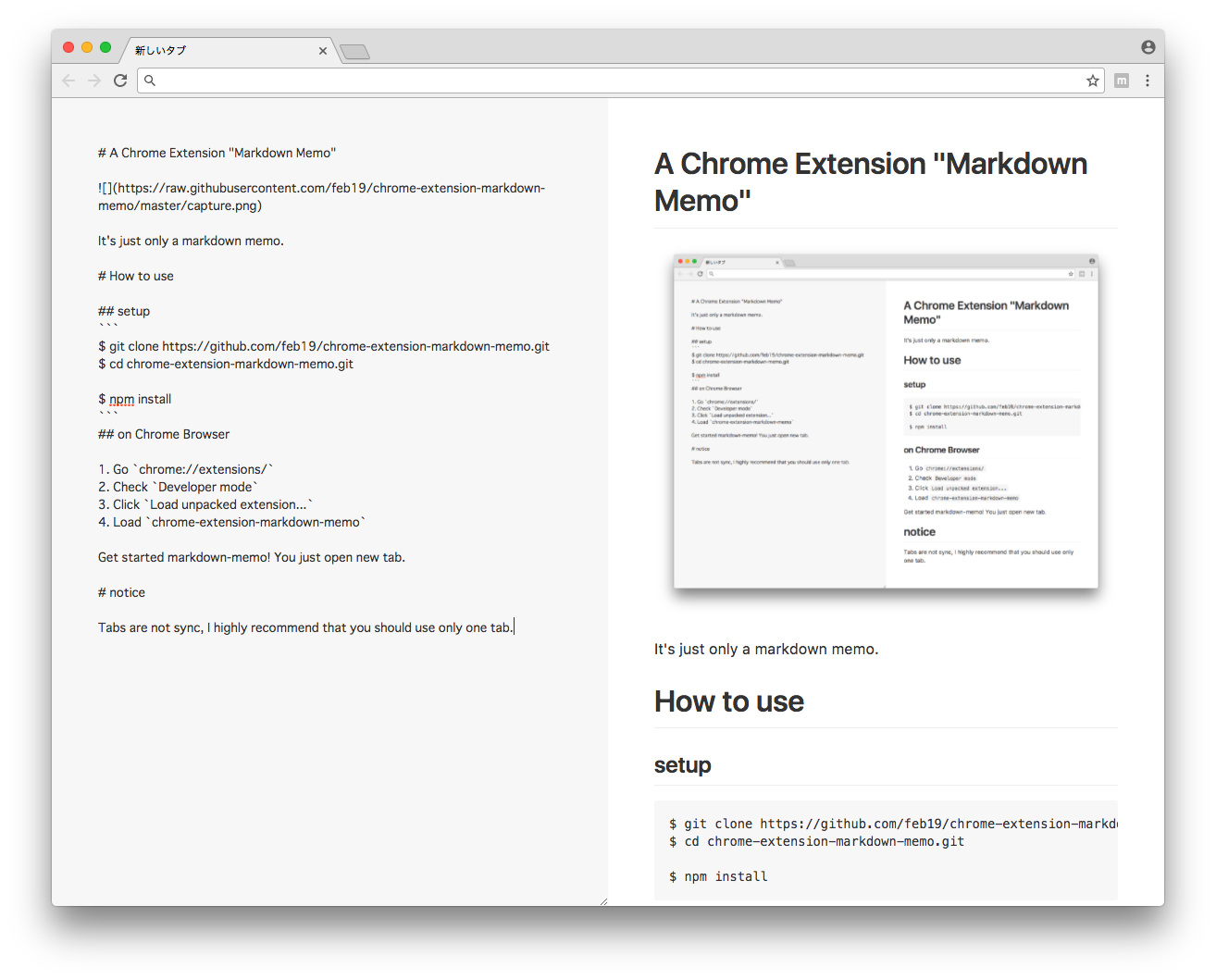Click the '$ git clone' line in editor
Image resolution: width=1216 pixels, height=980 pixels.
[x=324, y=346]
